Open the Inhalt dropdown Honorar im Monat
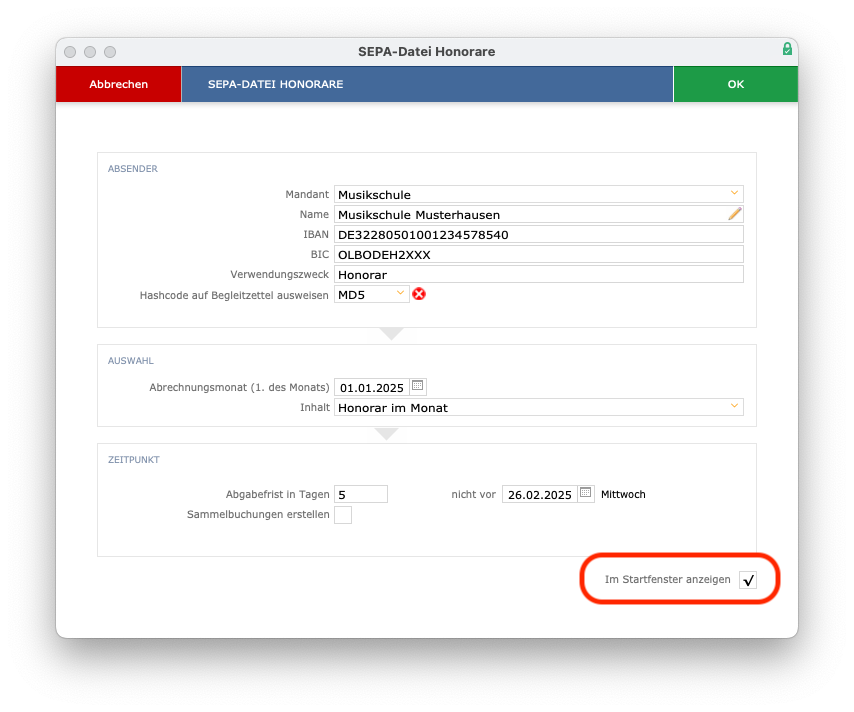 click(x=539, y=407)
